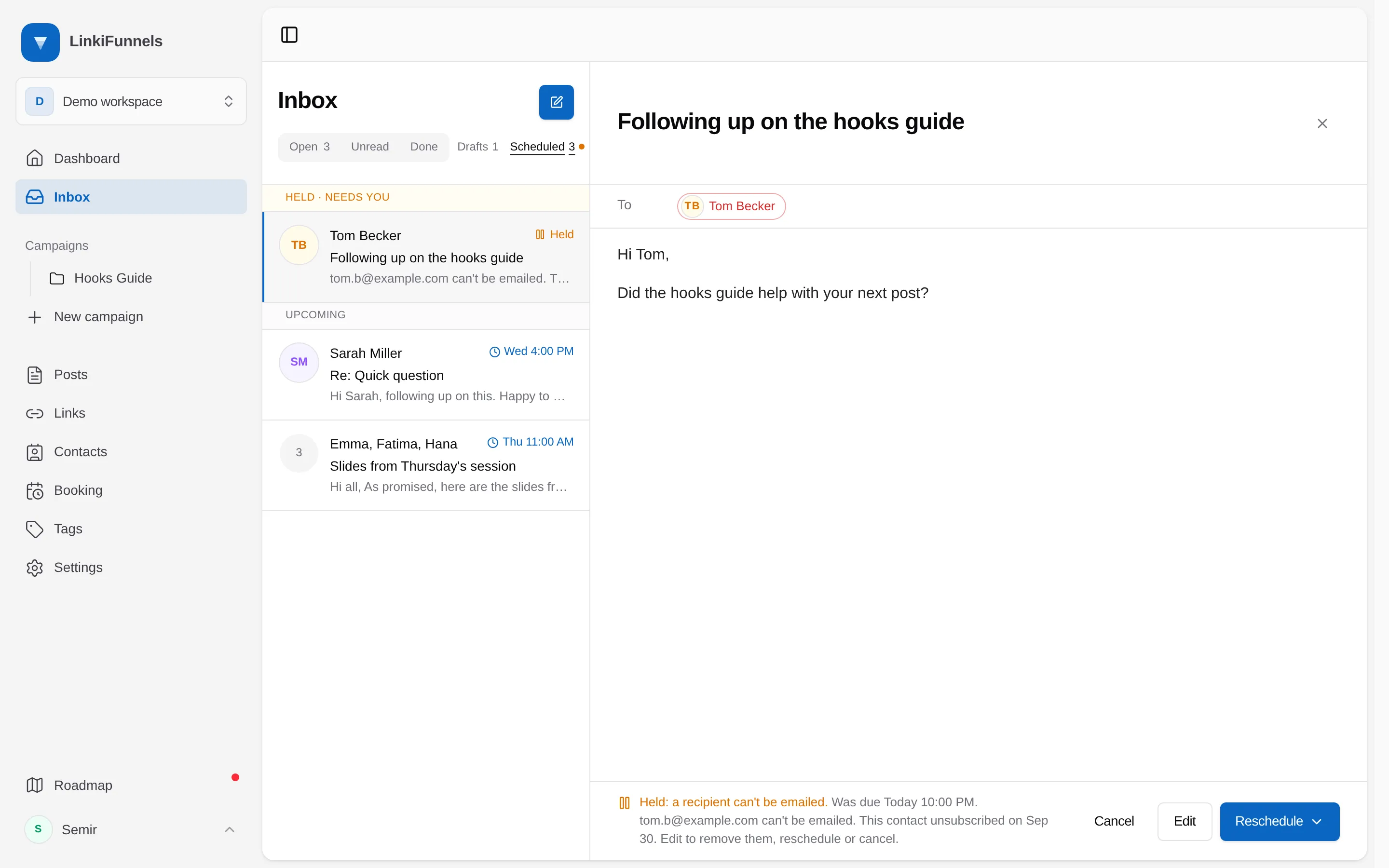Image resolution: width=1389 pixels, height=868 pixels.
Task: Click the Campaigns section label
Action: [x=57, y=246]
